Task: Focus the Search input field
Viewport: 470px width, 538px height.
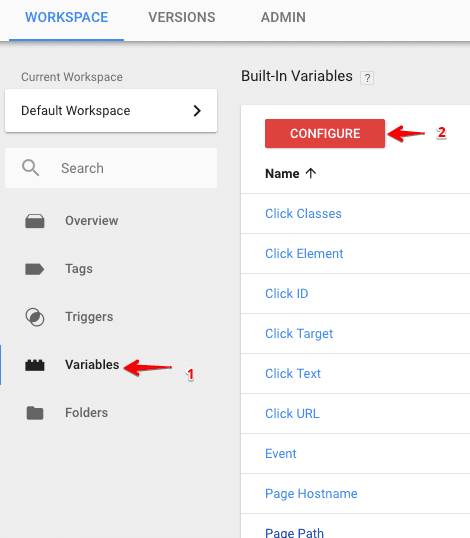Action: [x=111, y=168]
